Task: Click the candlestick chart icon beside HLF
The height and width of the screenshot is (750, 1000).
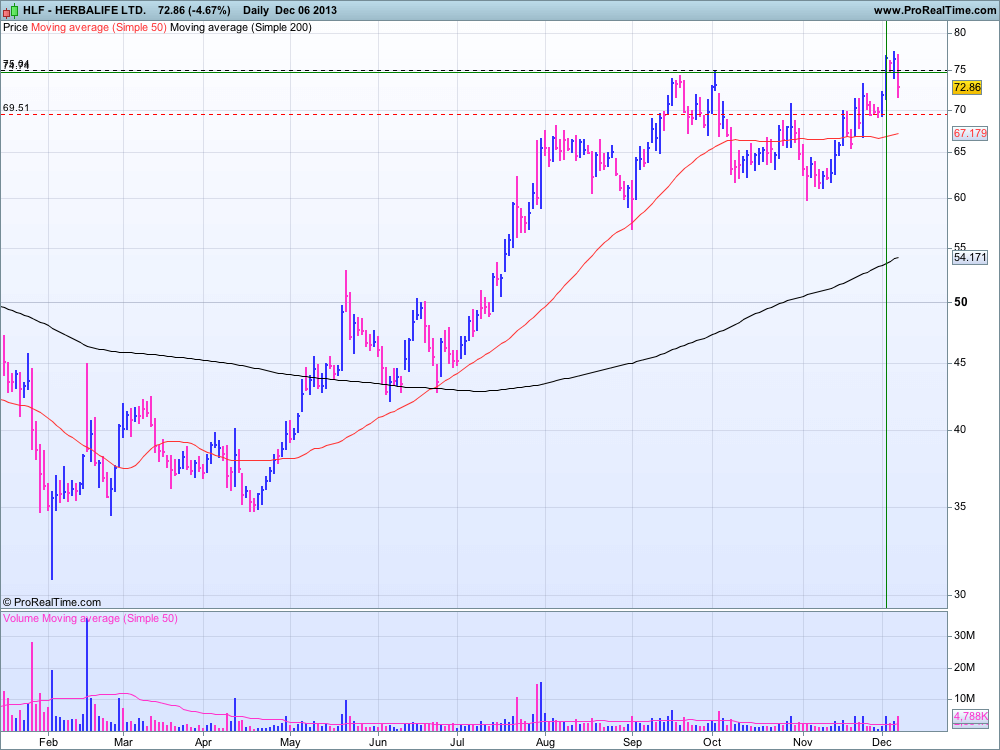Action: (x=11, y=10)
